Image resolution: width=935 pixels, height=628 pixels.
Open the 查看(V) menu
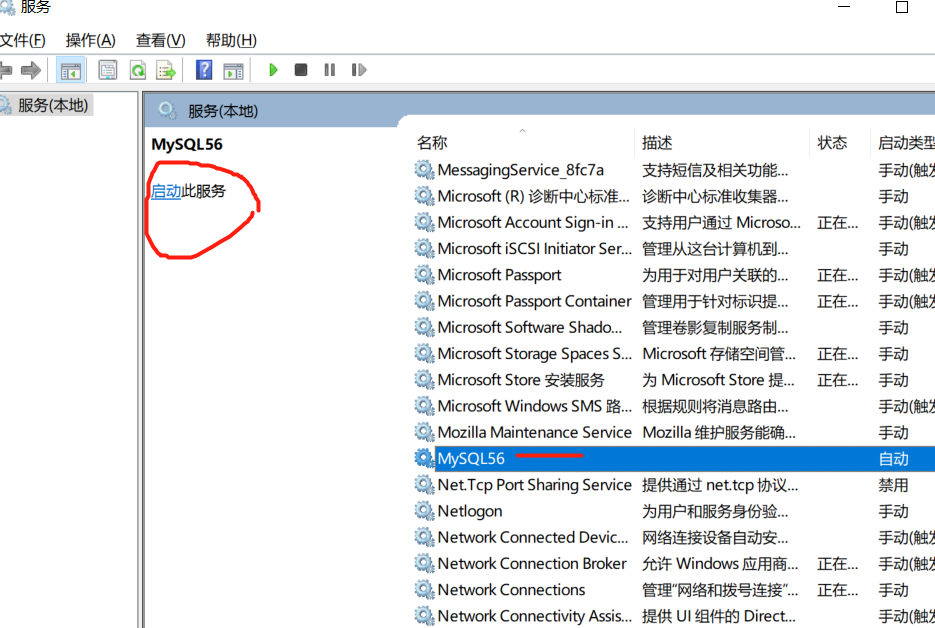click(x=160, y=40)
